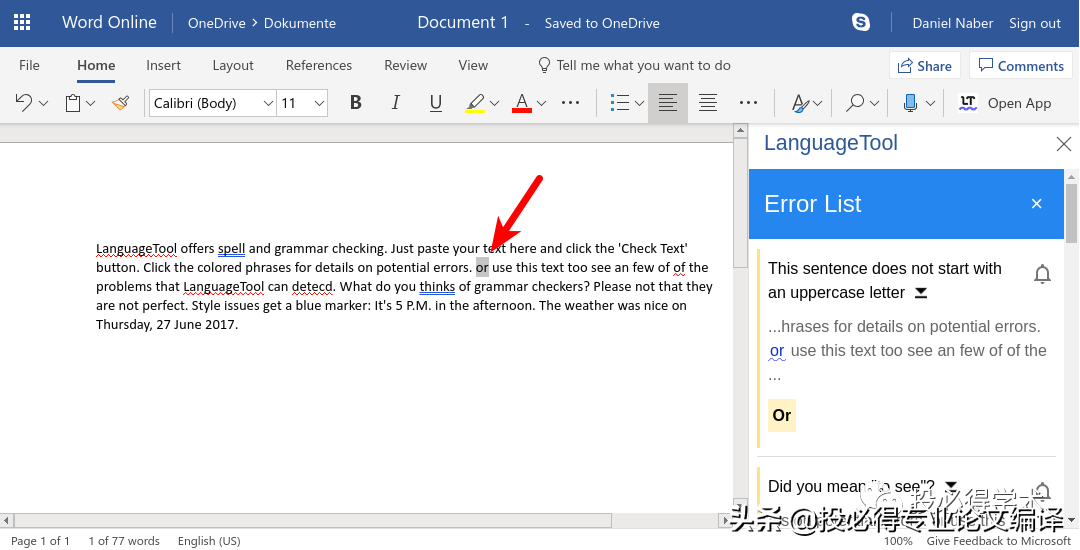Click the Skype icon in header
Viewport: 1080px width, 550px height.
861,23
